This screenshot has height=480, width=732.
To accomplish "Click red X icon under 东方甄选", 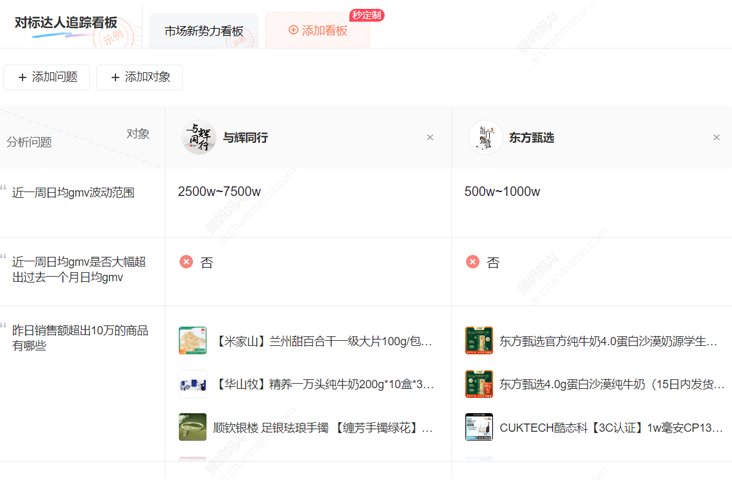I will pyautogui.click(x=472, y=261).
